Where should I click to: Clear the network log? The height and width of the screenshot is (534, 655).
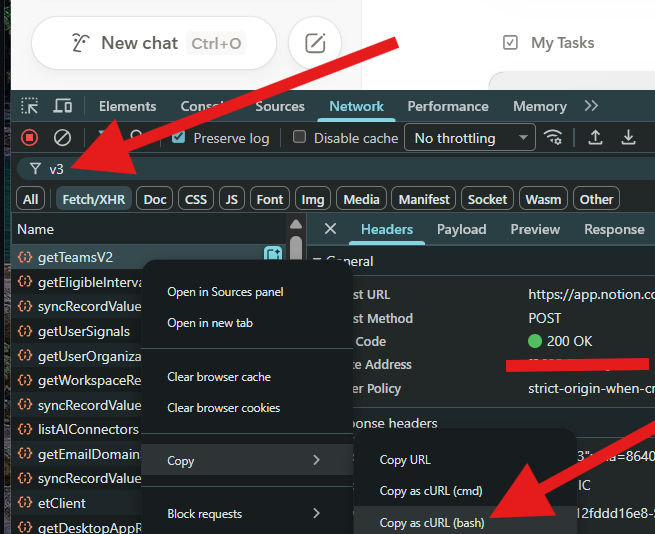coord(62,137)
